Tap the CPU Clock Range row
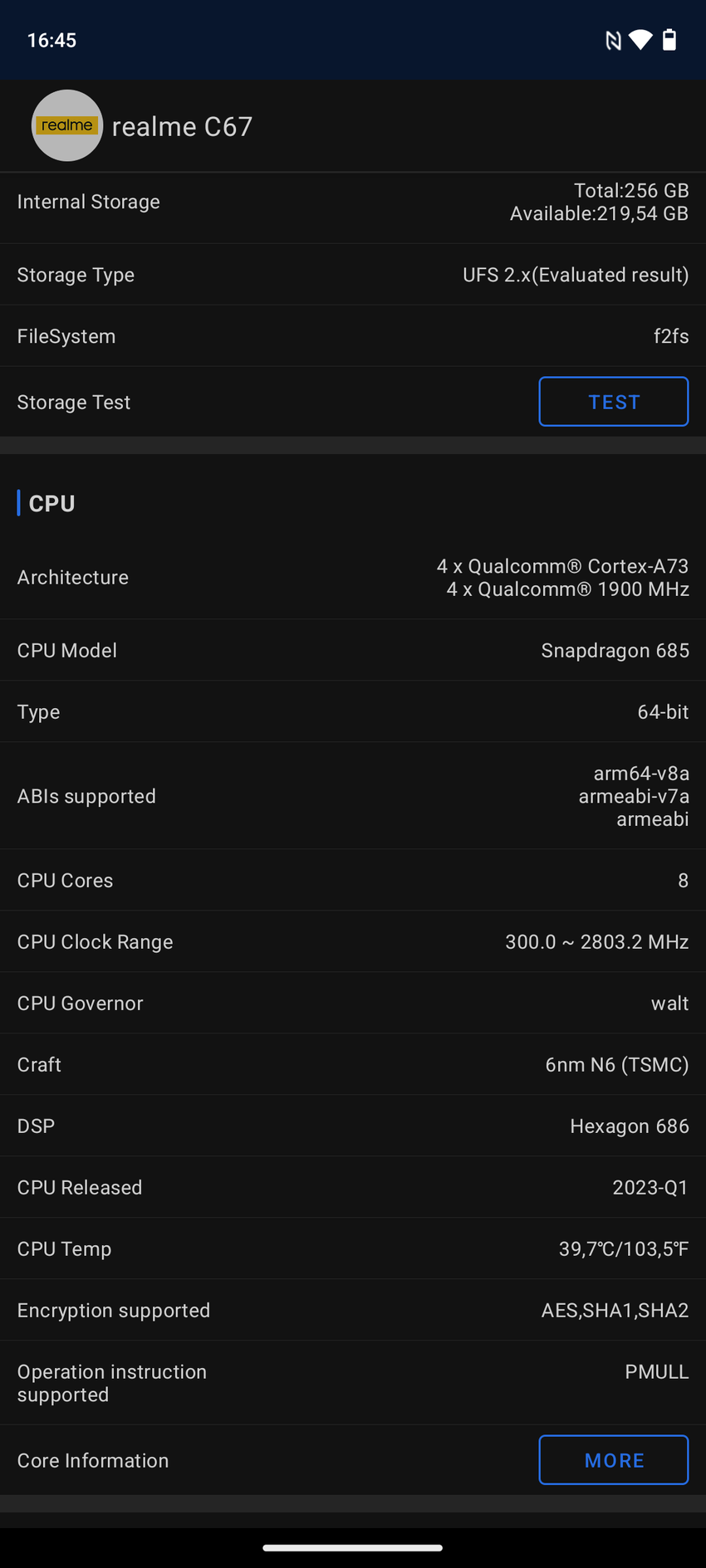706x1568 pixels. tap(353, 942)
